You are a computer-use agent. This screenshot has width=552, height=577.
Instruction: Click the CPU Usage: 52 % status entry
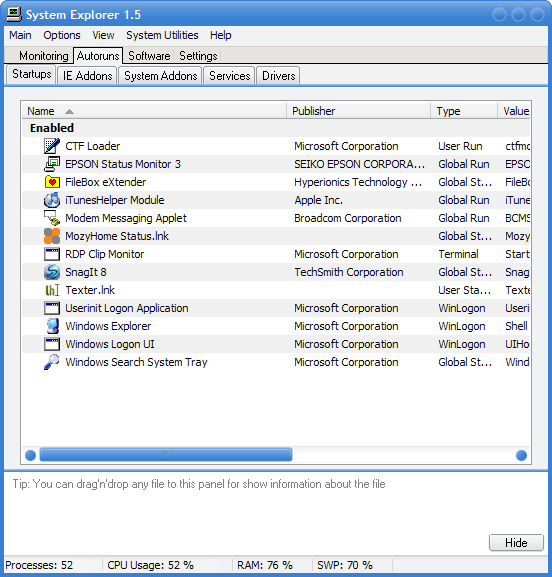click(x=150, y=565)
